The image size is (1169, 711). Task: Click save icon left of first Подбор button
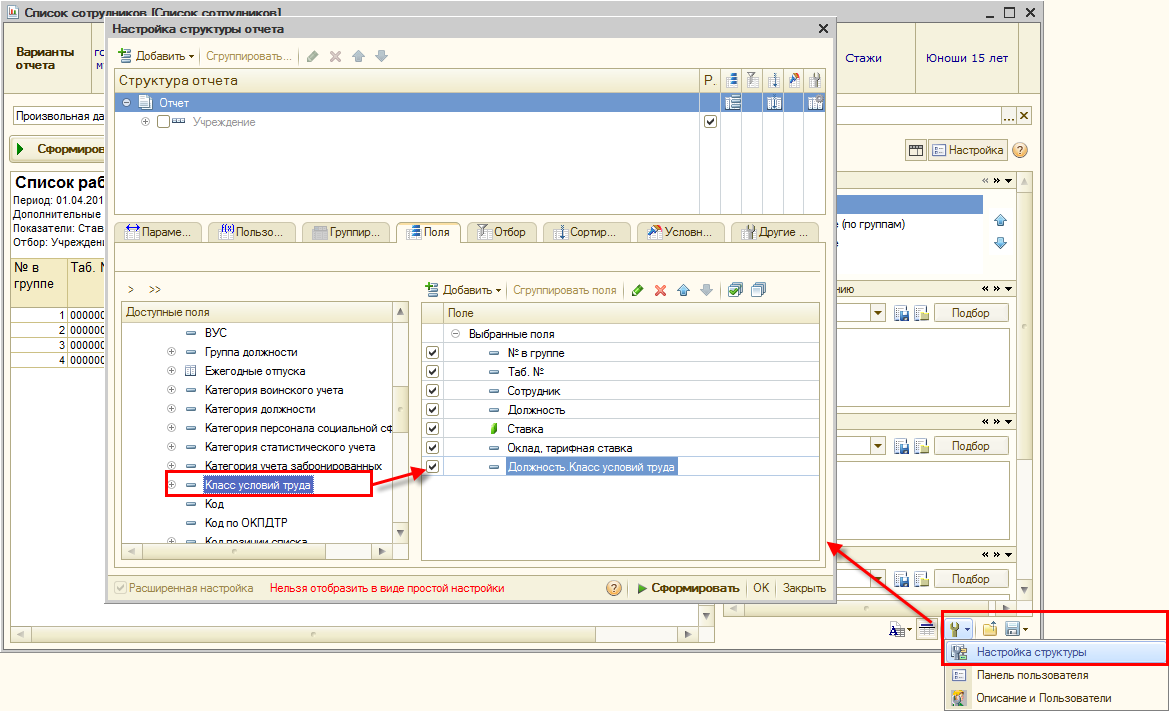[901, 314]
